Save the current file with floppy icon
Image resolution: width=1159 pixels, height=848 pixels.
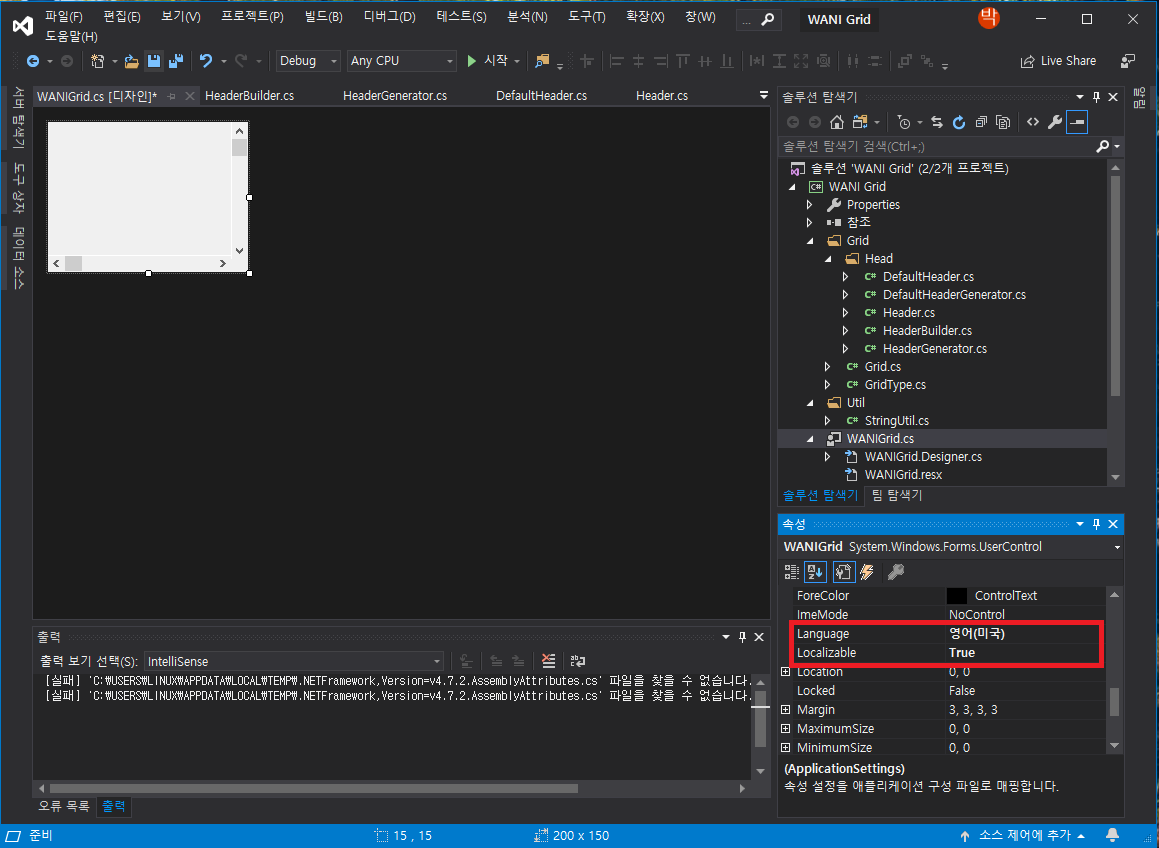click(x=154, y=61)
